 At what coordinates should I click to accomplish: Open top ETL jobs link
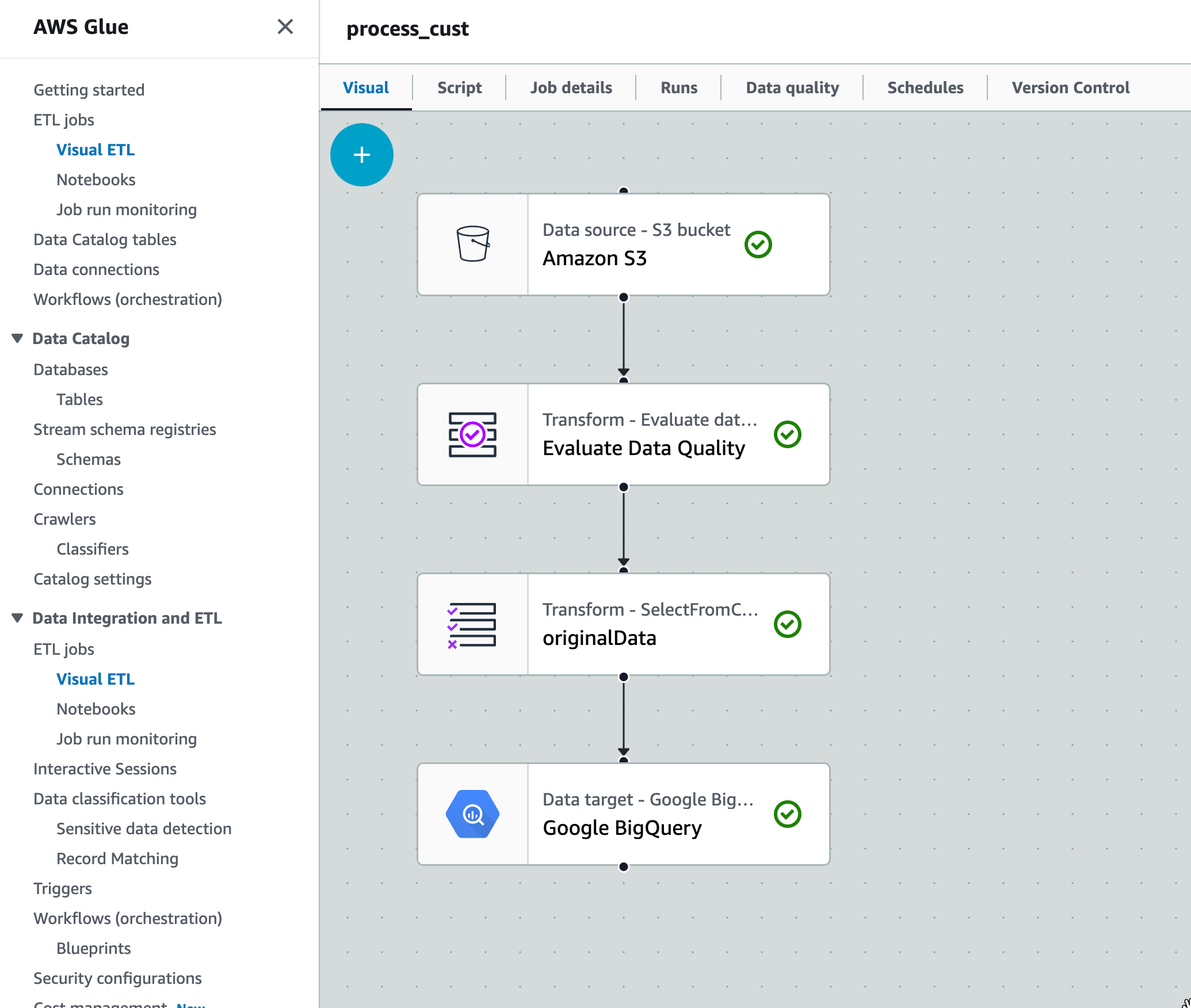64,120
